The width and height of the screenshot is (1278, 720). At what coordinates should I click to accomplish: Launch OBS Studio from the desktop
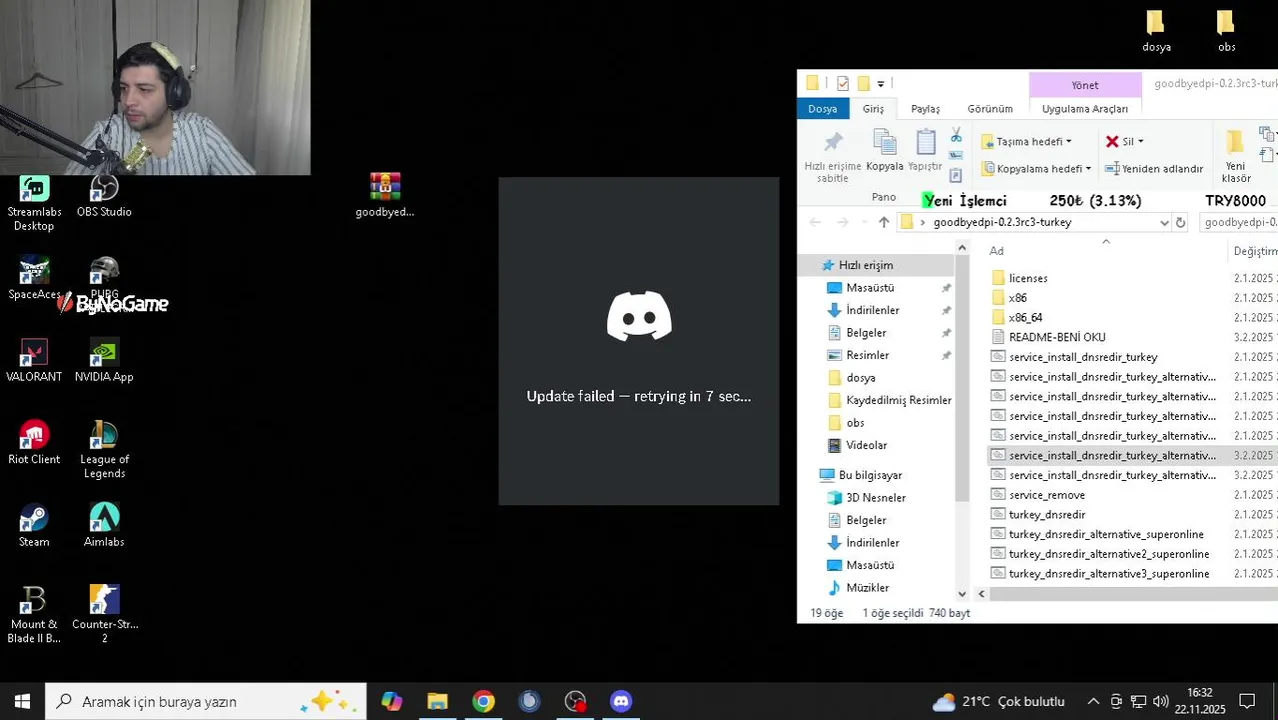[x=104, y=196]
